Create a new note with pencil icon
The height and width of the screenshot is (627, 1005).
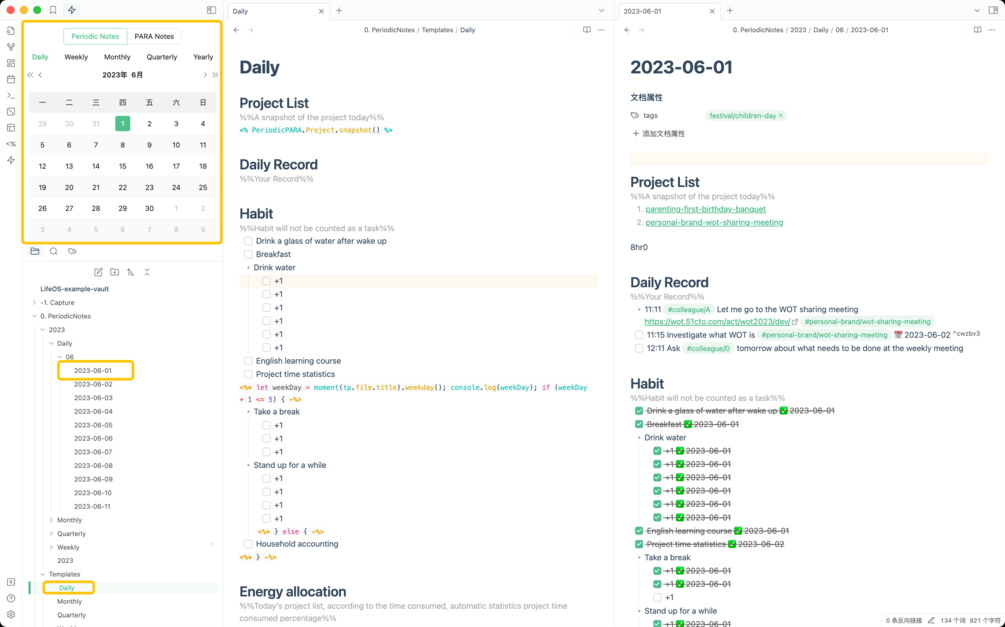(98, 272)
